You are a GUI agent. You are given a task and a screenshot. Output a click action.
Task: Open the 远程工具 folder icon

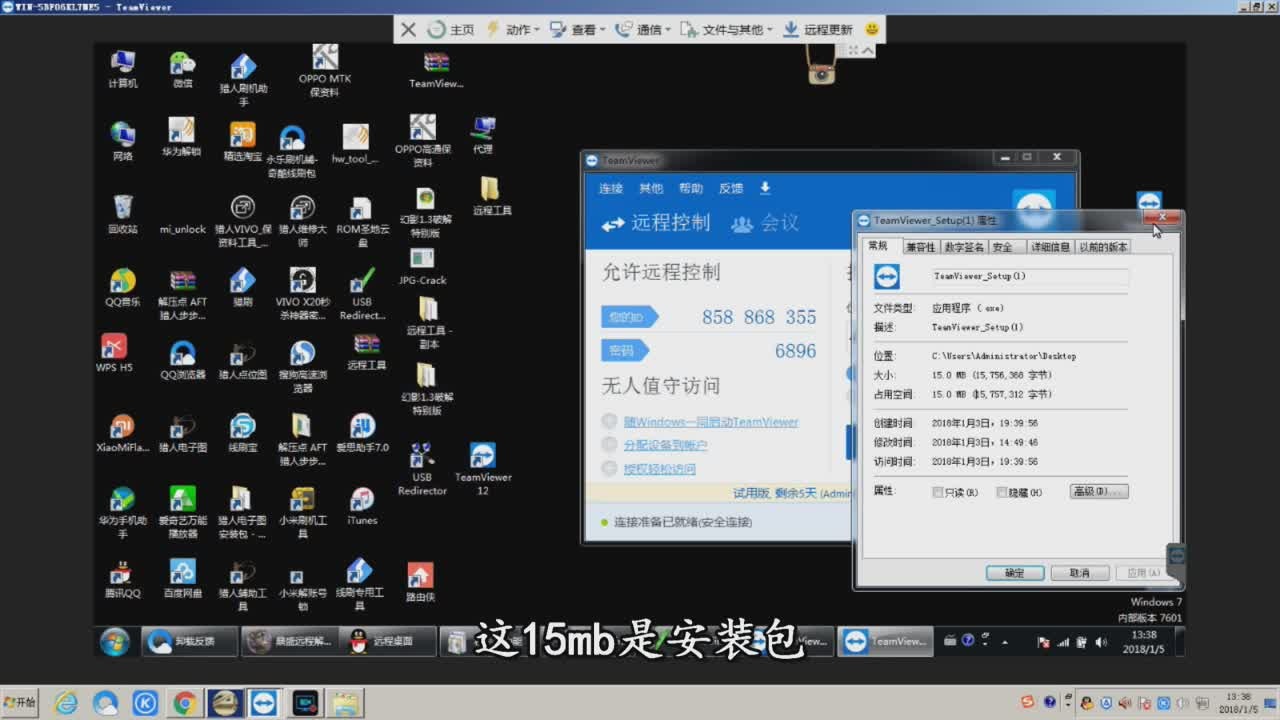click(x=491, y=196)
